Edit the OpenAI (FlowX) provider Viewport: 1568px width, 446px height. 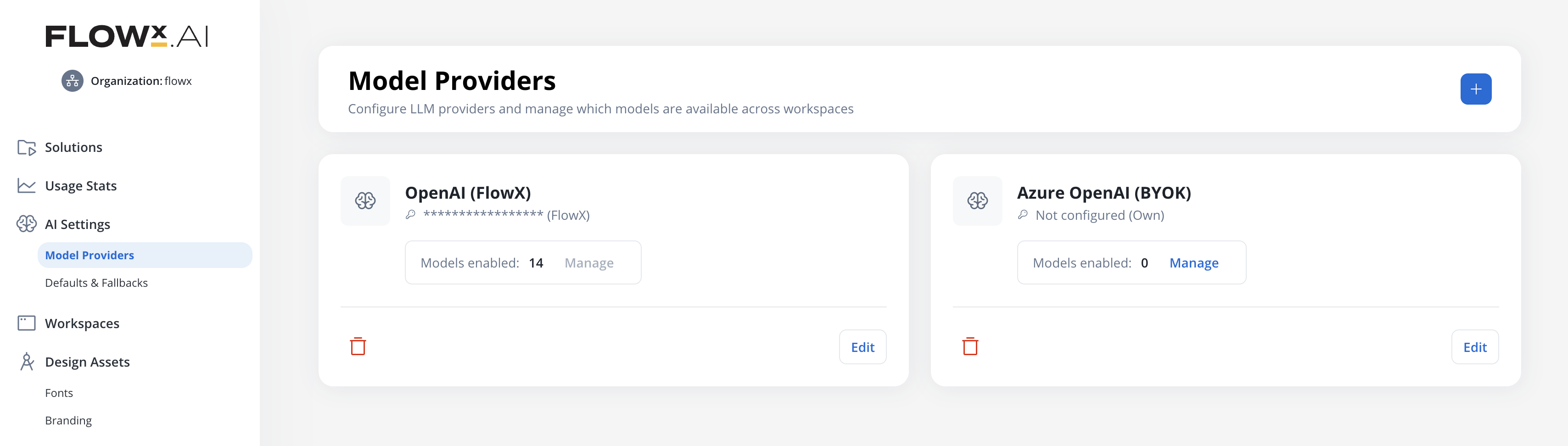(x=862, y=347)
